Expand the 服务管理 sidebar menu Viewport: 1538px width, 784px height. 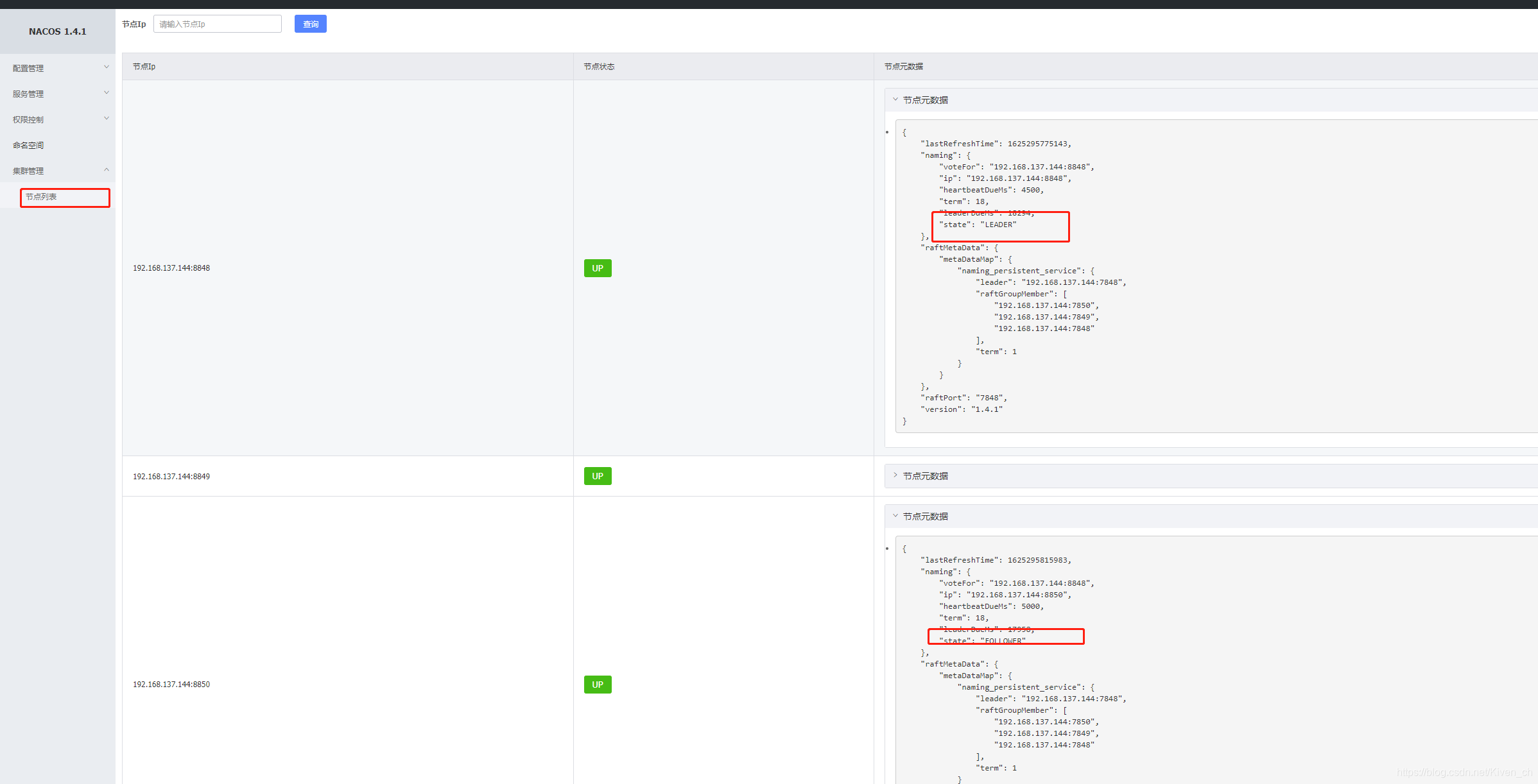(29, 94)
